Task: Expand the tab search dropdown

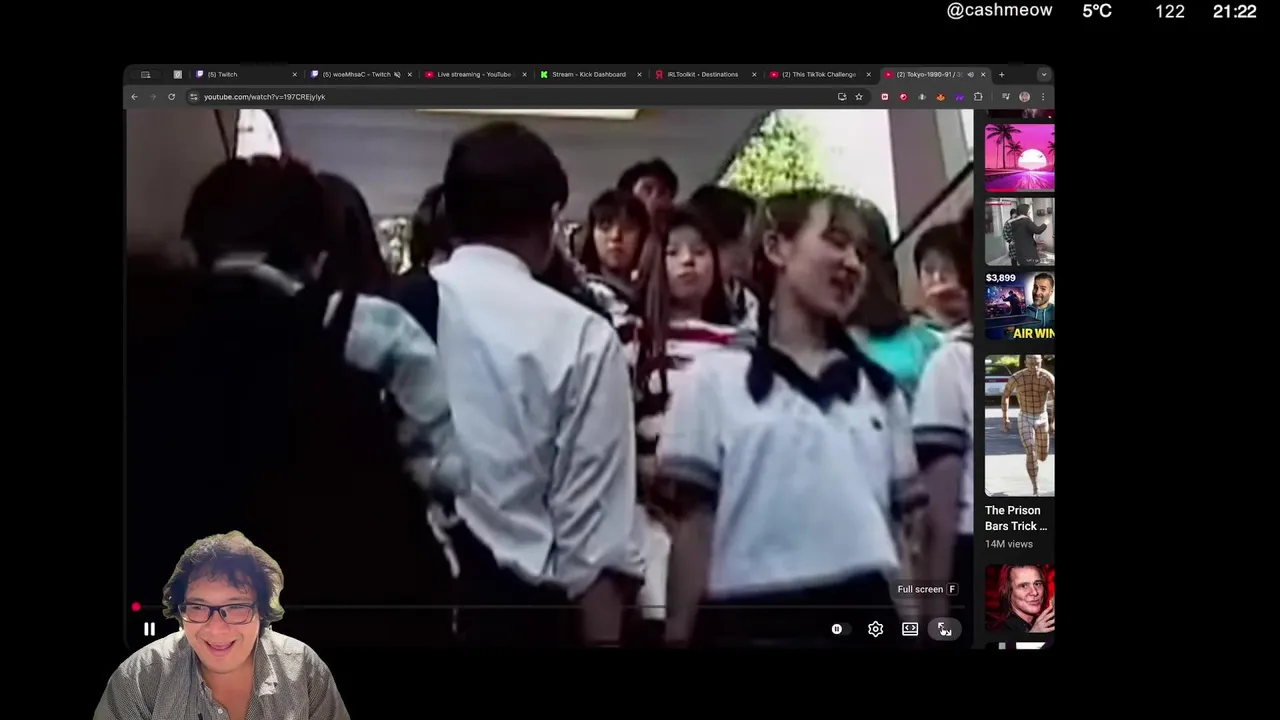Action: coord(1043,74)
